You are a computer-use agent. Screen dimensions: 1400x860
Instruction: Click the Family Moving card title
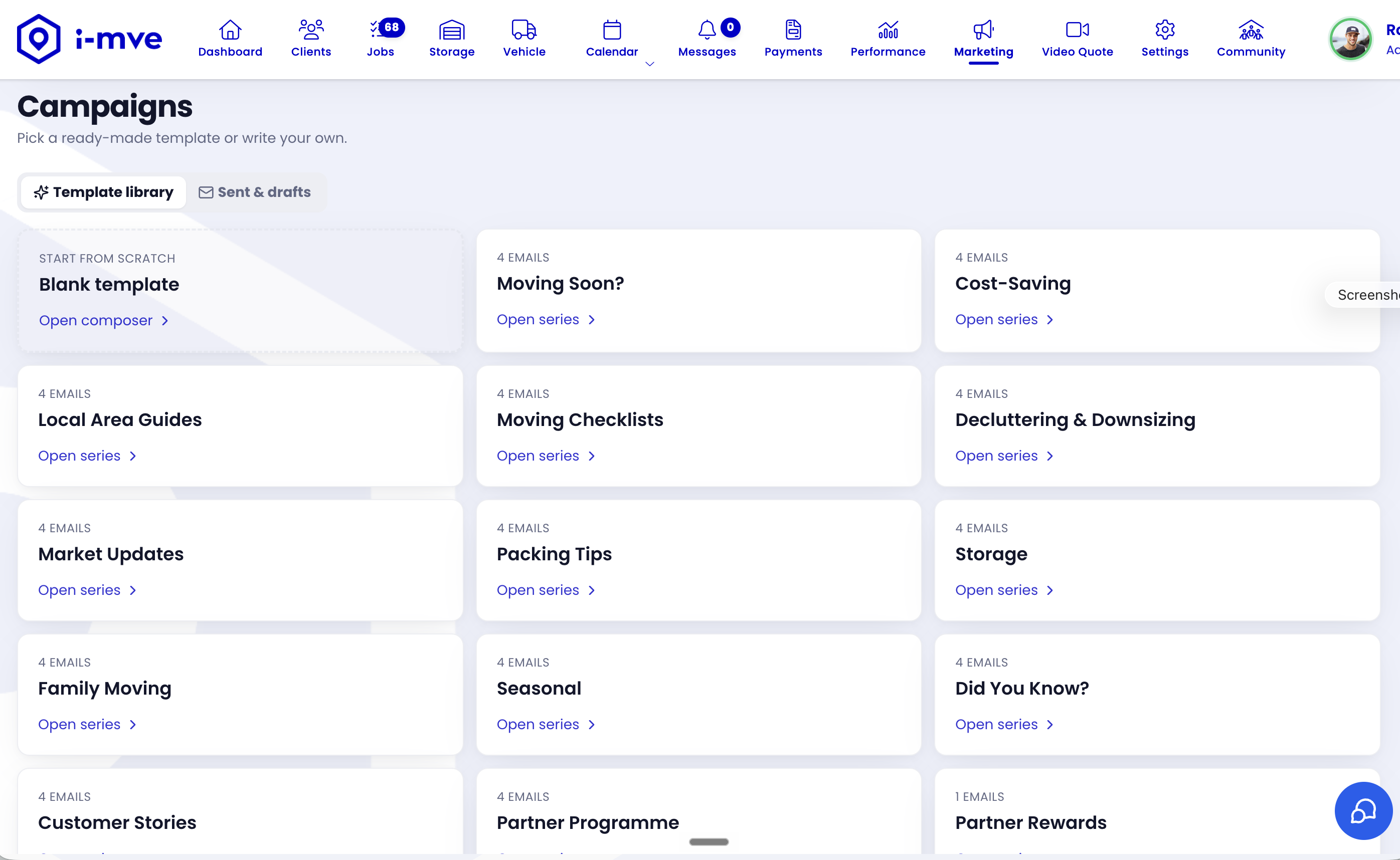[x=104, y=688]
